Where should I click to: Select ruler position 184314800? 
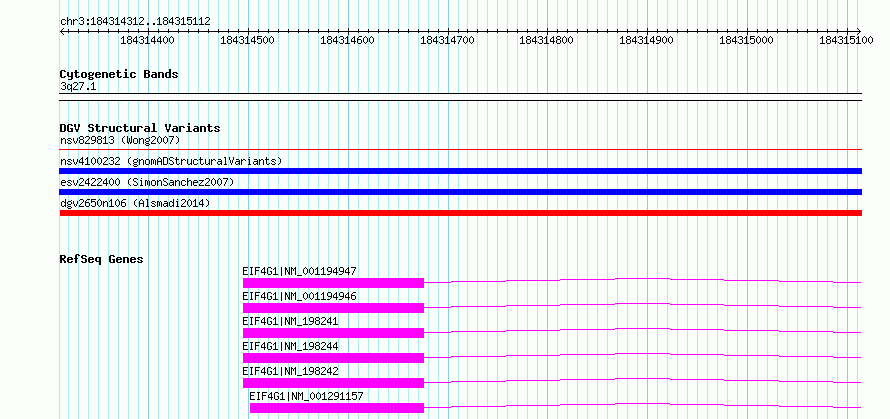coord(547,40)
